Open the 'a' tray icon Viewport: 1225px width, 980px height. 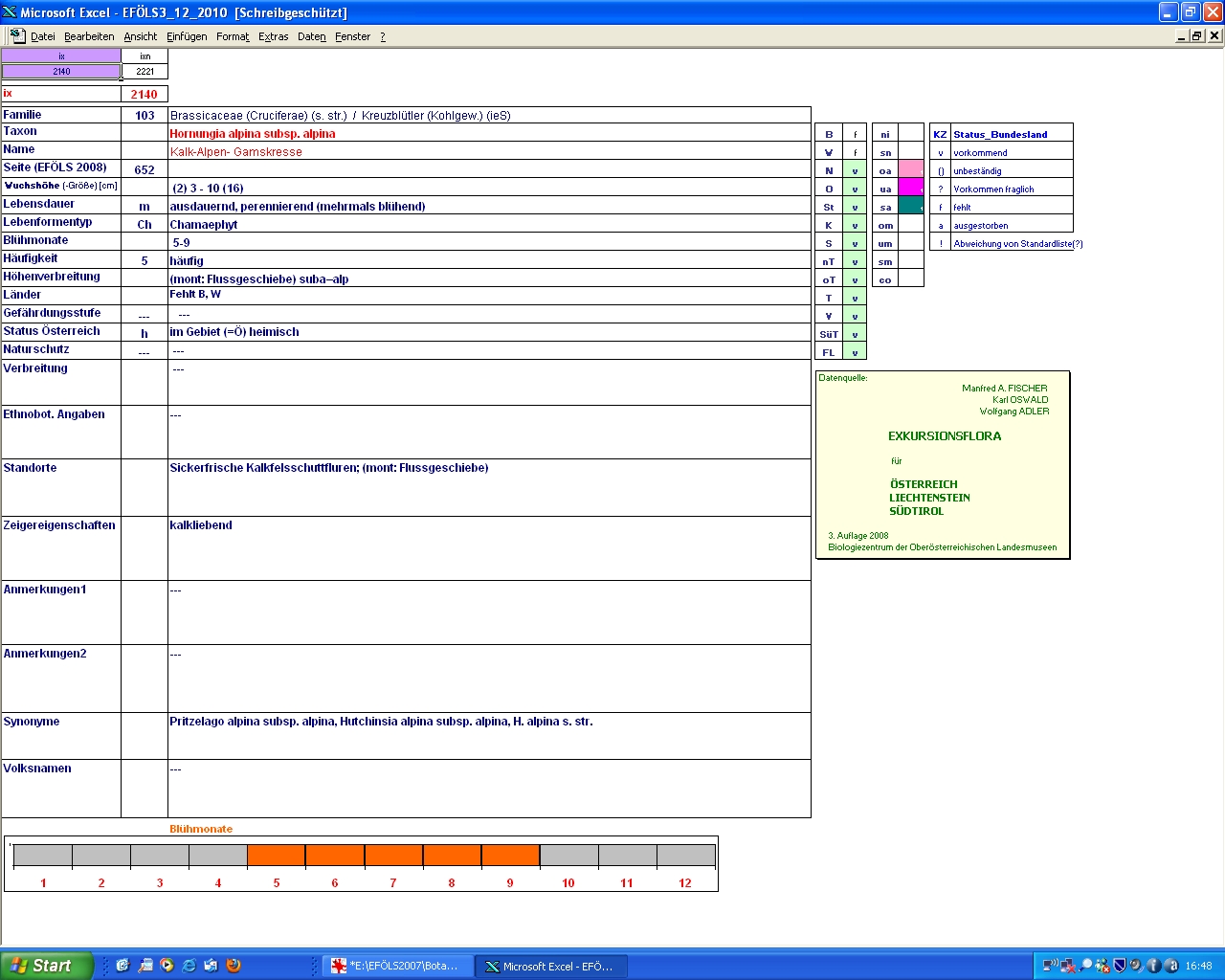click(1171, 966)
